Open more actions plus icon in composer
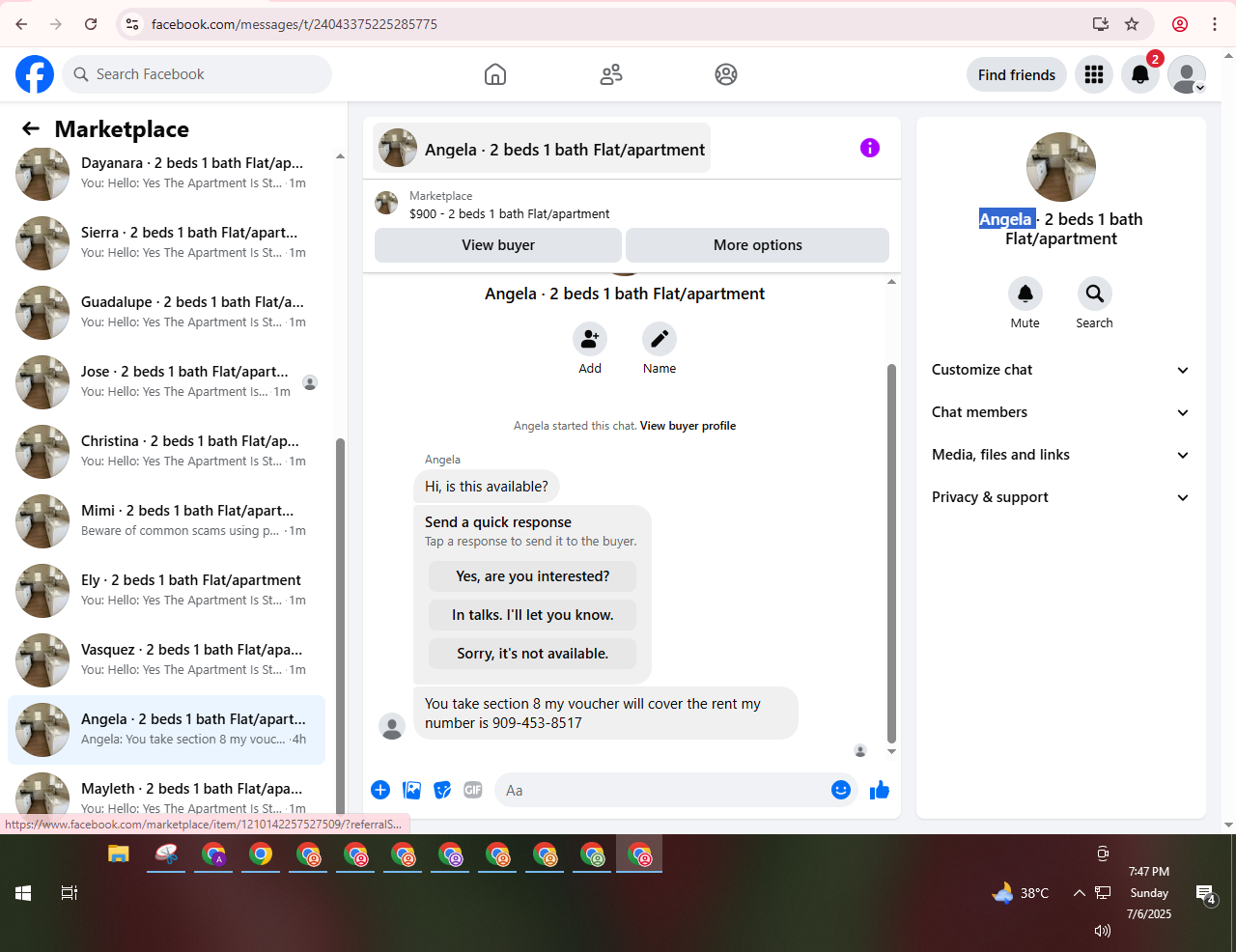Screen dimensions: 1236x952 (x=380, y=790)
